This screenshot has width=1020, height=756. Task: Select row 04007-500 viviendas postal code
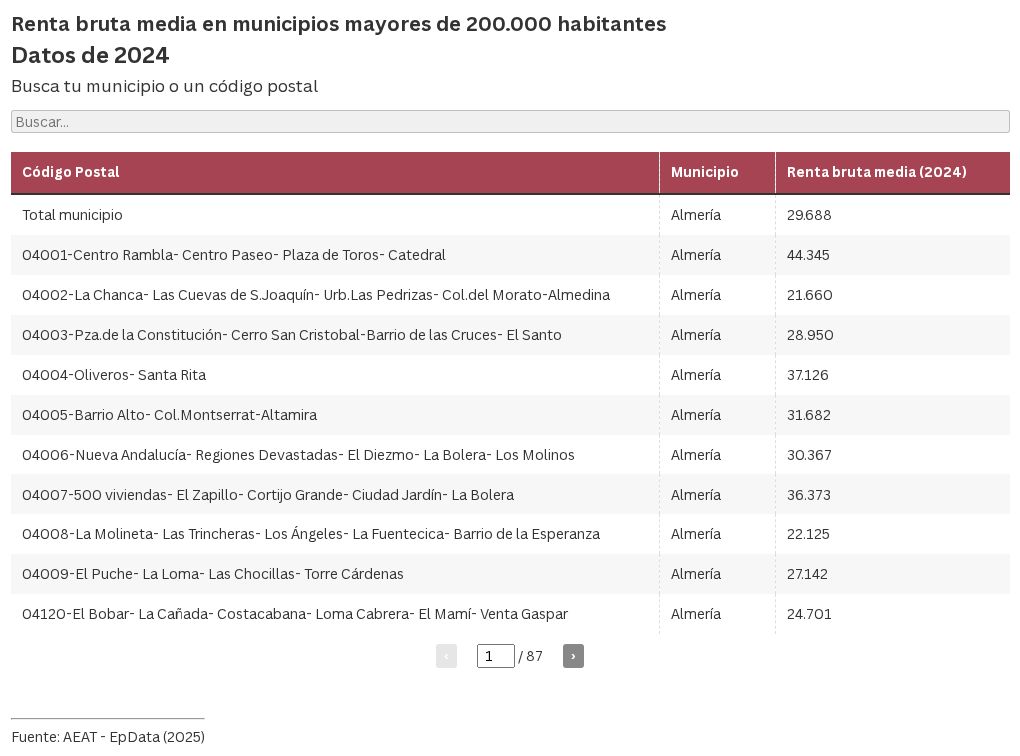coord(268,495)
